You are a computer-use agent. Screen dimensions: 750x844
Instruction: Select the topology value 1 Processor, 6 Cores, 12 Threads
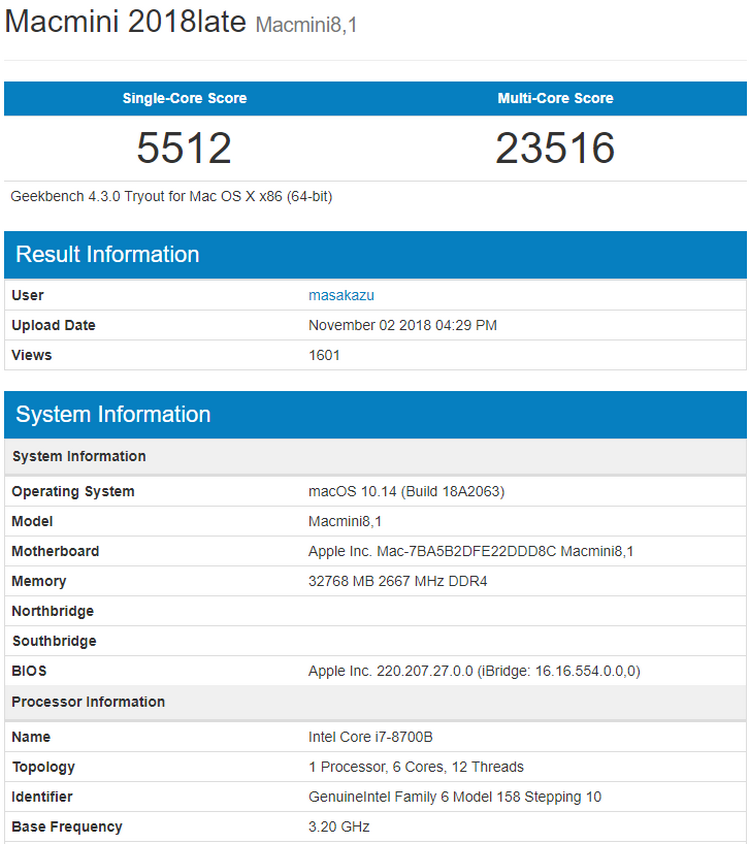pos(416,767)
